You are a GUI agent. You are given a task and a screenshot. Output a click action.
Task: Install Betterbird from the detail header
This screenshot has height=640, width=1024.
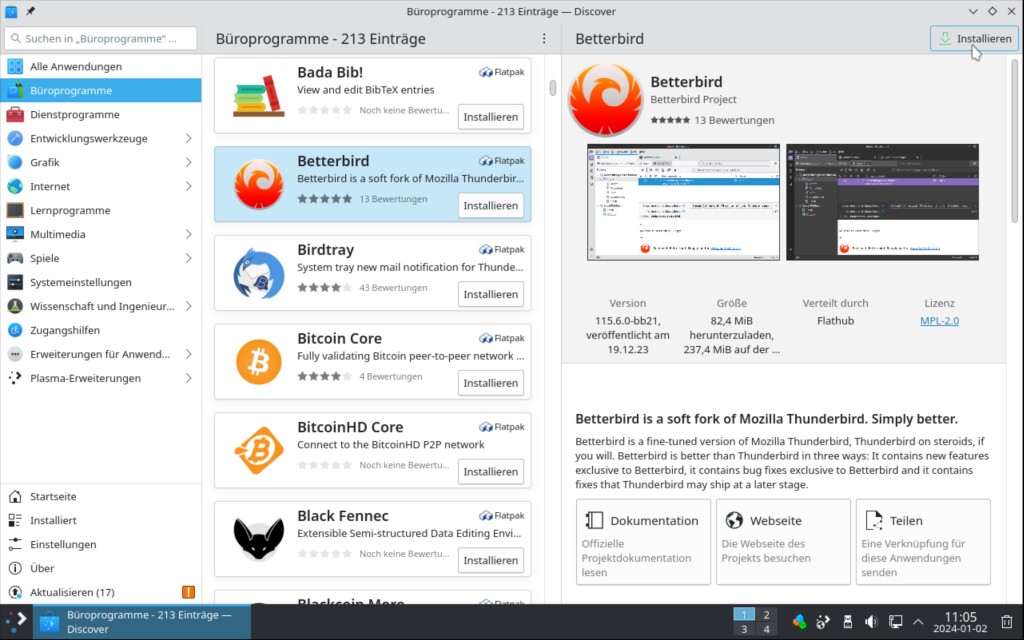tap(974, 39)
